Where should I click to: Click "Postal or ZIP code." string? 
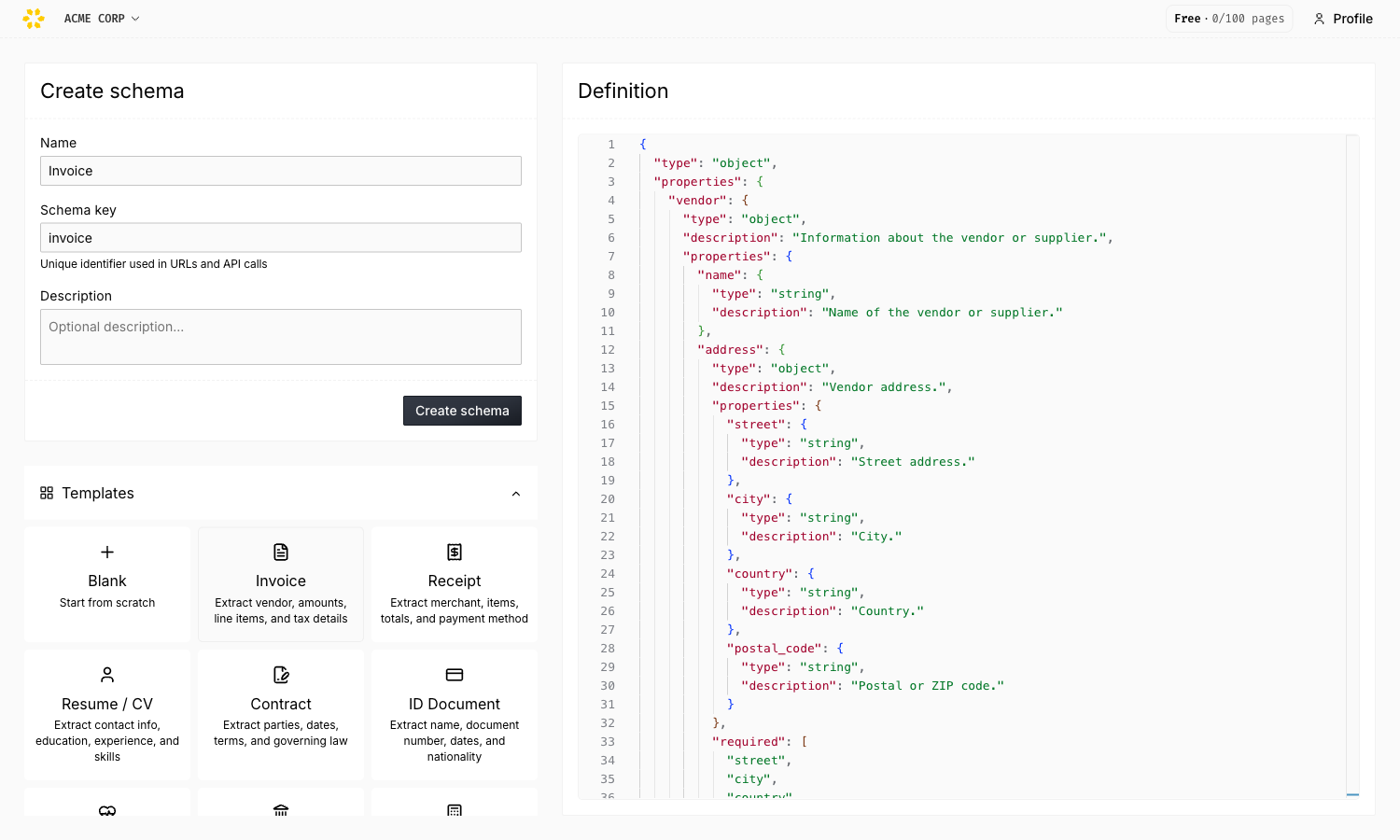tap(928, 686)
